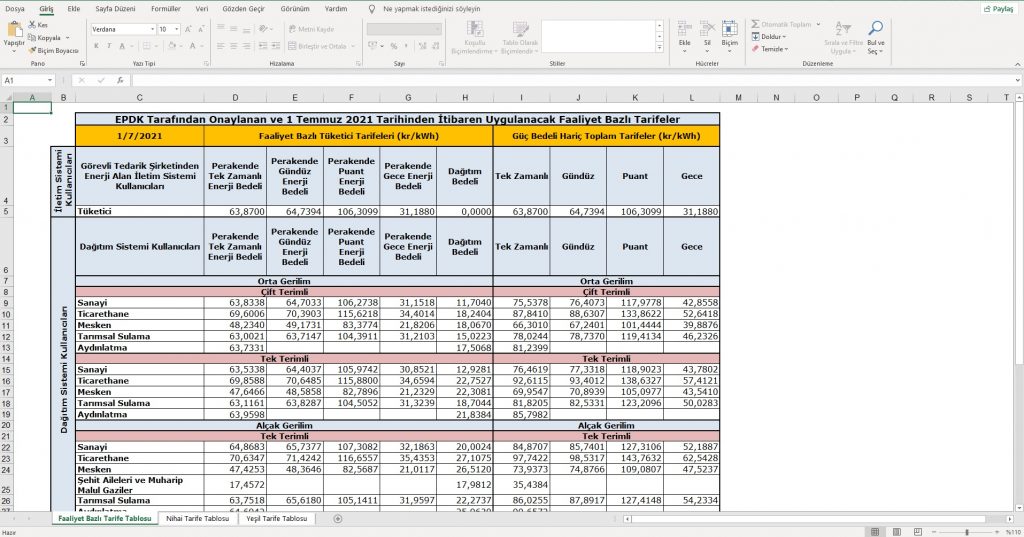The width and height of the screenshot is (1024, 537).
Task: Open the Yeşil Tarife Tablosu sheet
Action: coord(277,519)
